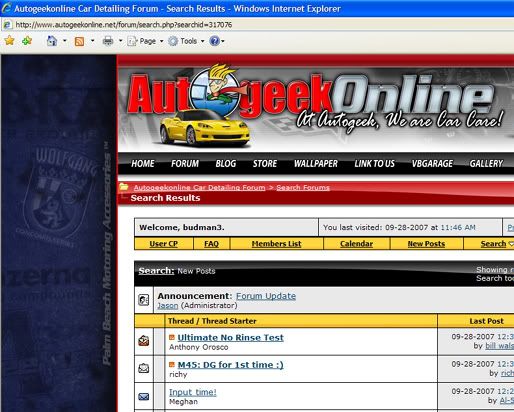
Task: Open the Members List link
Action: (276, 244)
